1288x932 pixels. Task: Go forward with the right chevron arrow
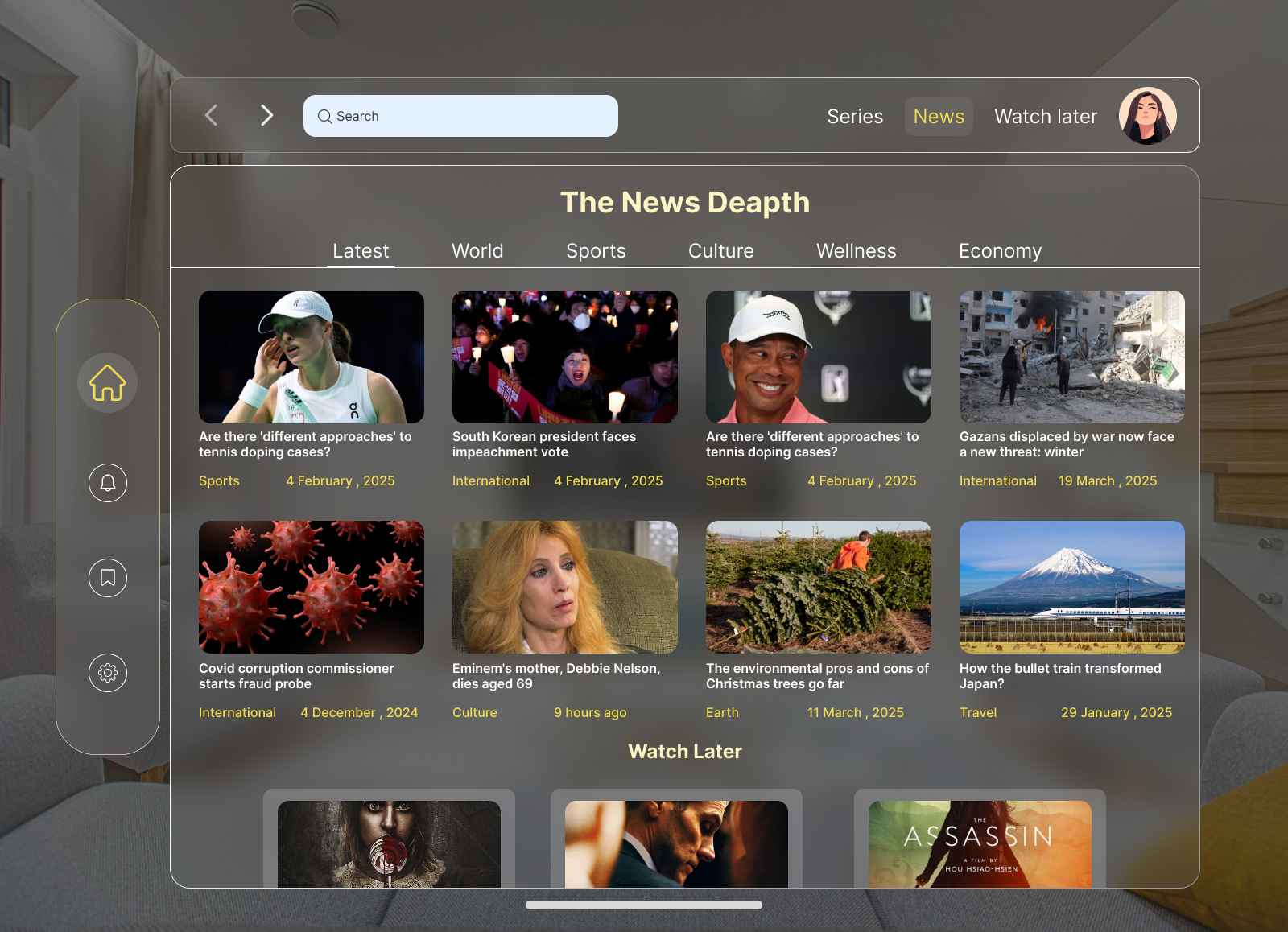point(266,115)
